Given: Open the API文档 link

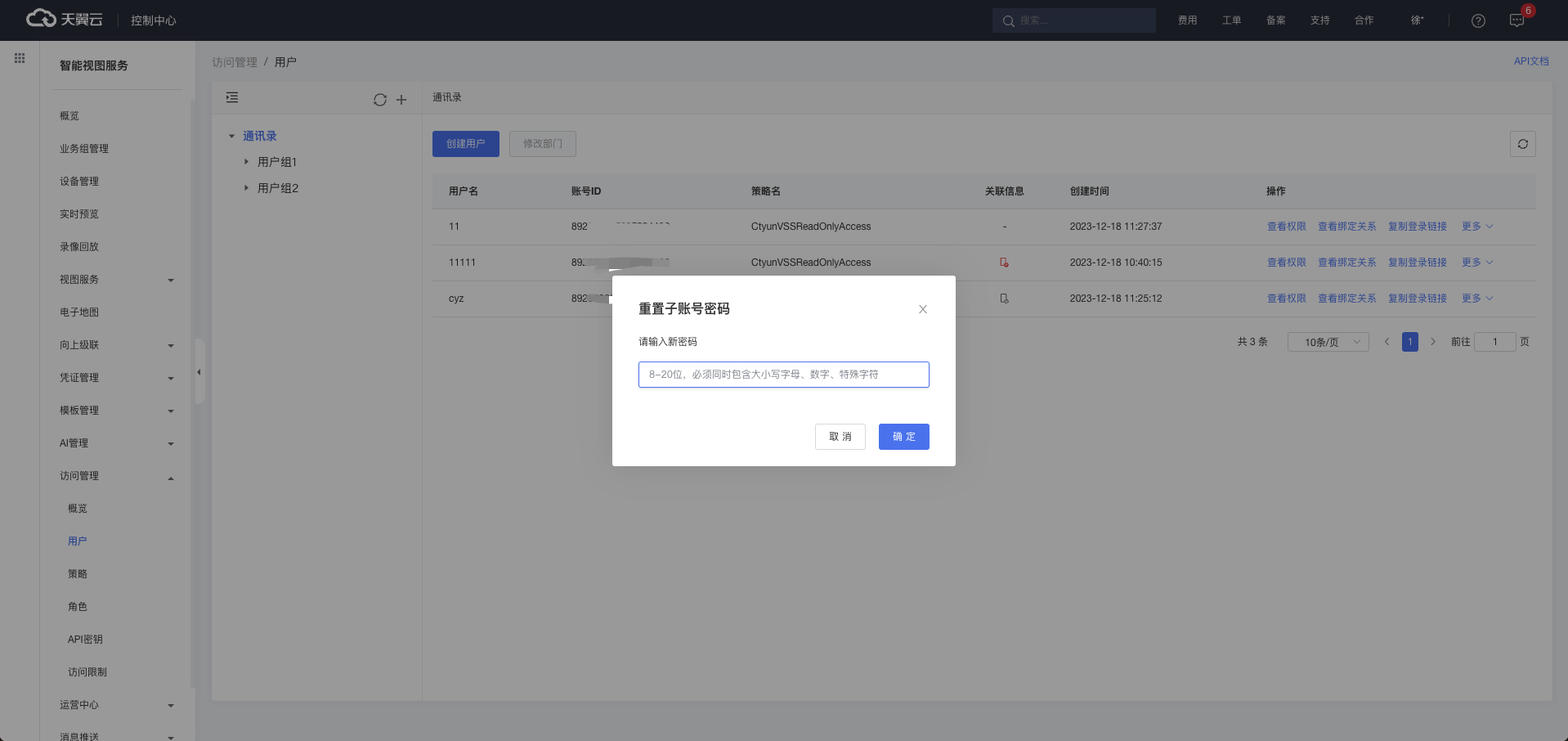Looking at the screenshot, I should (1530, 61).
